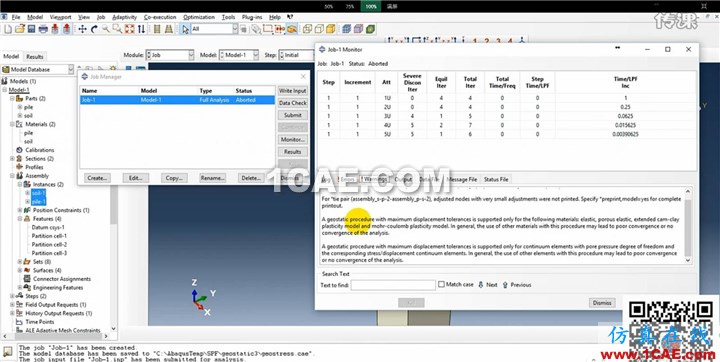Select the Magnify View tool
This screenshot has width=720, height=362.
106,29
